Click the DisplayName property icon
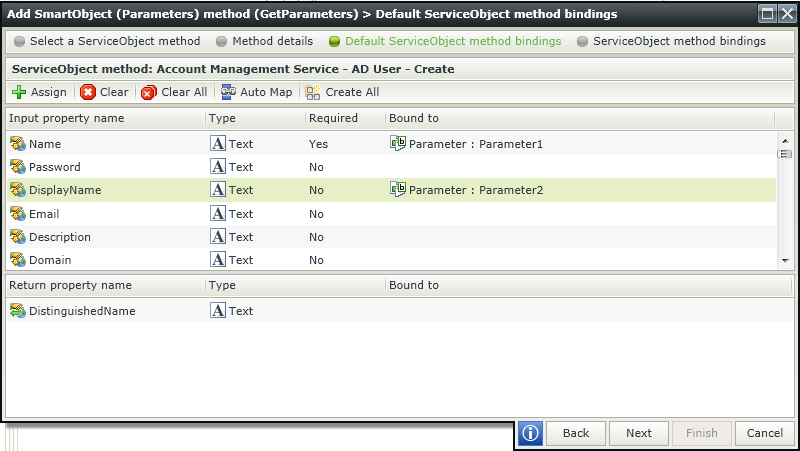This screenshot has height=451, width=800. [x=18, y=190]
